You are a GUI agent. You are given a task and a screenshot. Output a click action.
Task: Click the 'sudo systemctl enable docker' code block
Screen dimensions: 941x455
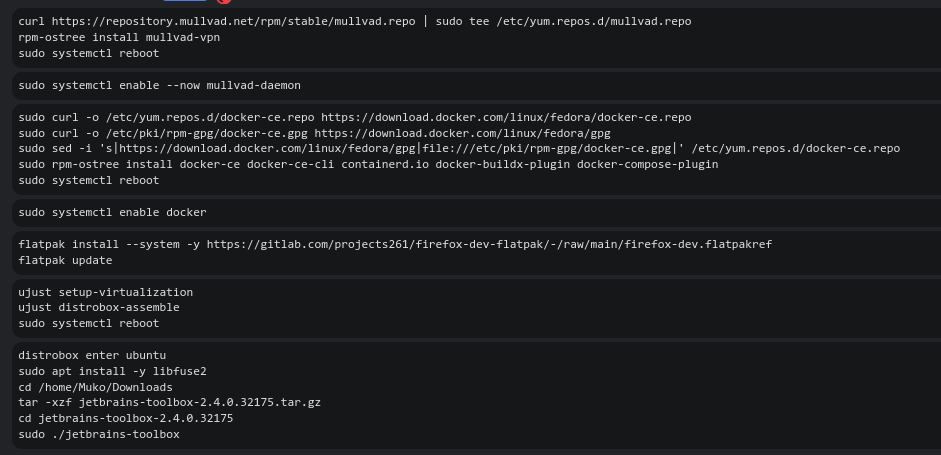[112, 212]
